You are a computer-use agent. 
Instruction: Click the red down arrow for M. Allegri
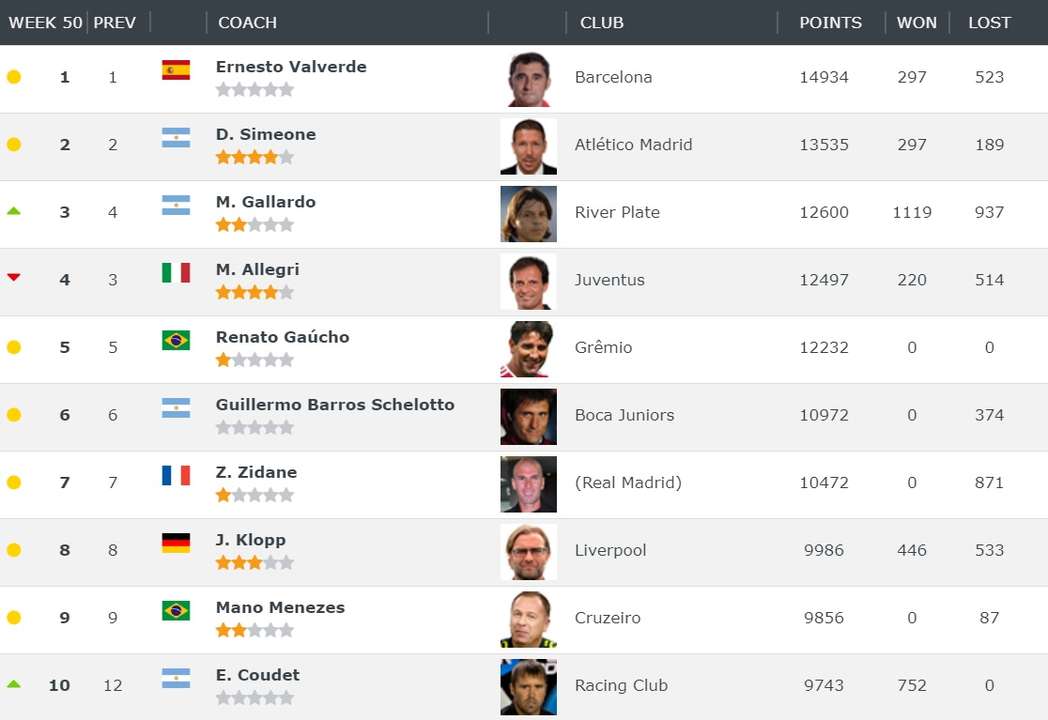click(x=13, y=277)
